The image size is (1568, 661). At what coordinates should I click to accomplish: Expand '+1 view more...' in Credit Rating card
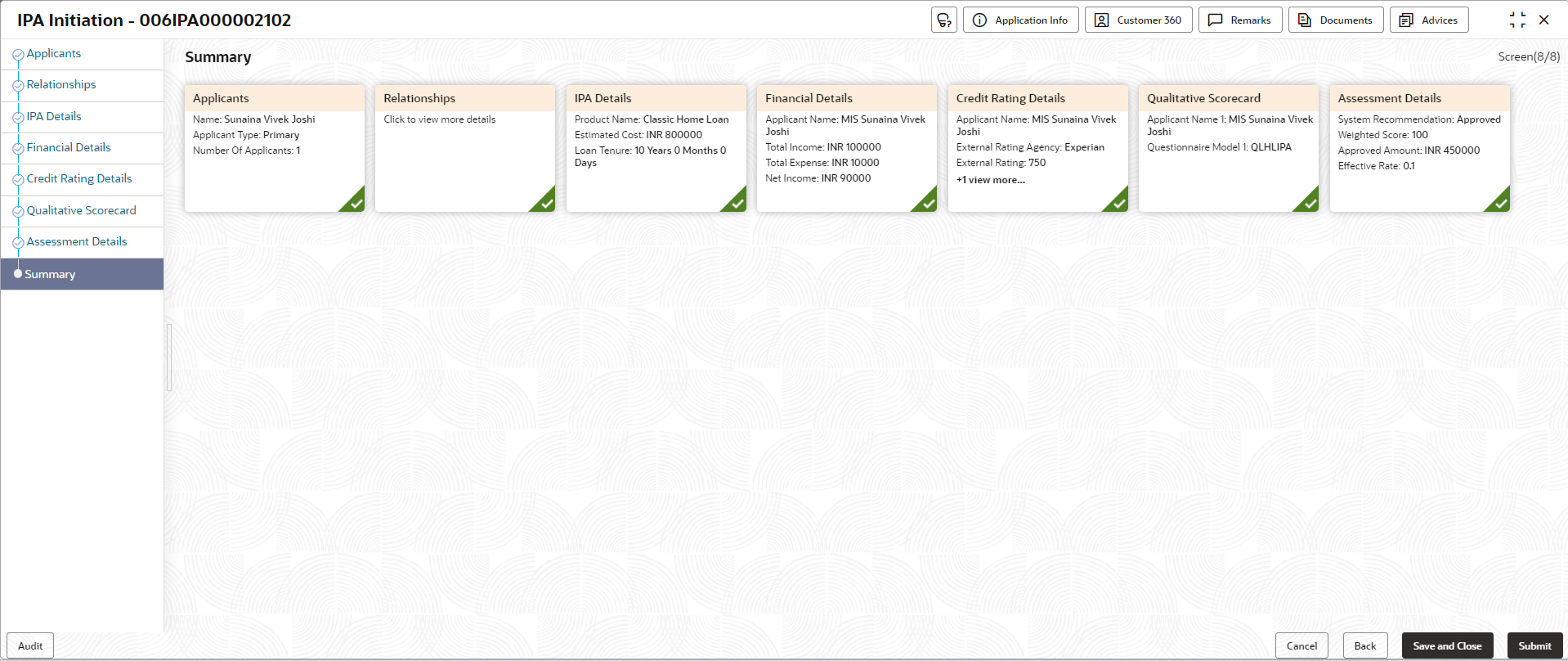tap(991, 180)
